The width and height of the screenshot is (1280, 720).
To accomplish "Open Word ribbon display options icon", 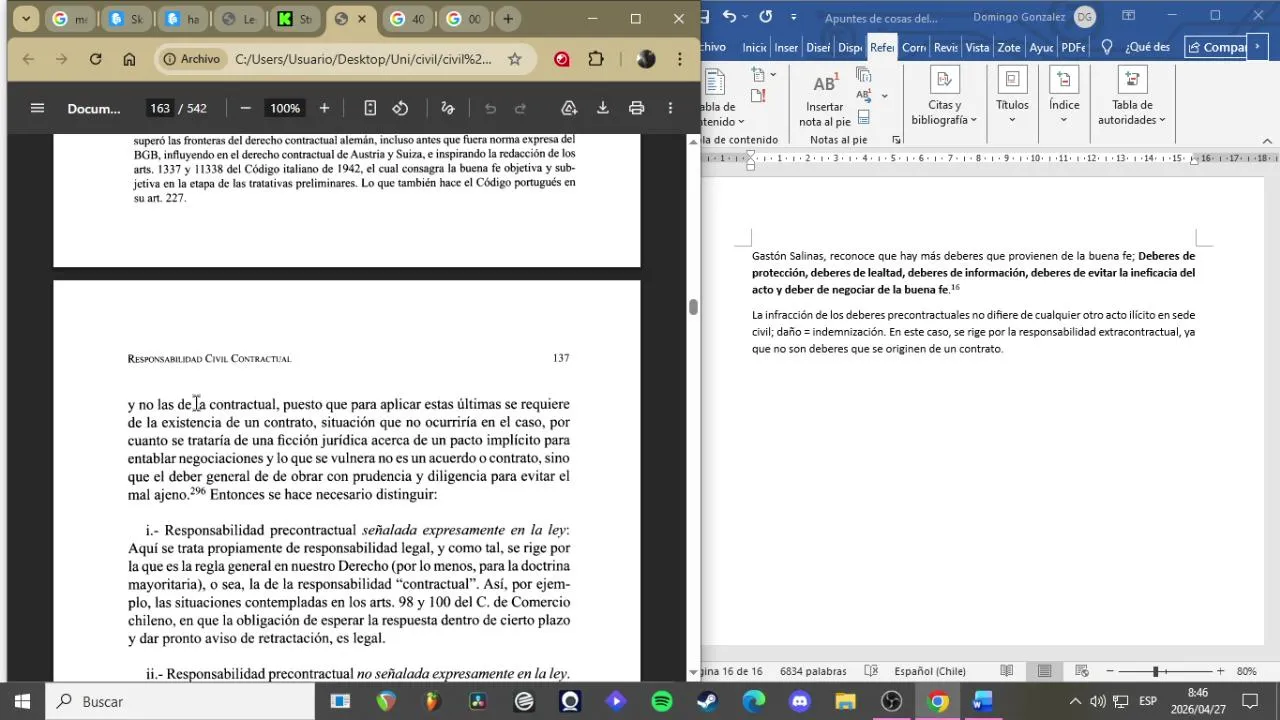I will coord(1128,16).
